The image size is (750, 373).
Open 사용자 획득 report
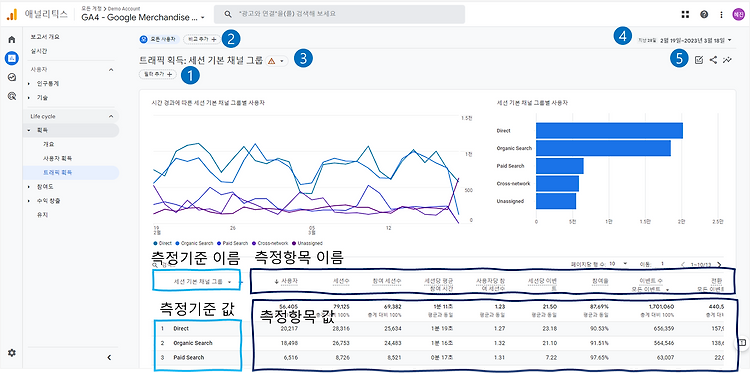57,158
